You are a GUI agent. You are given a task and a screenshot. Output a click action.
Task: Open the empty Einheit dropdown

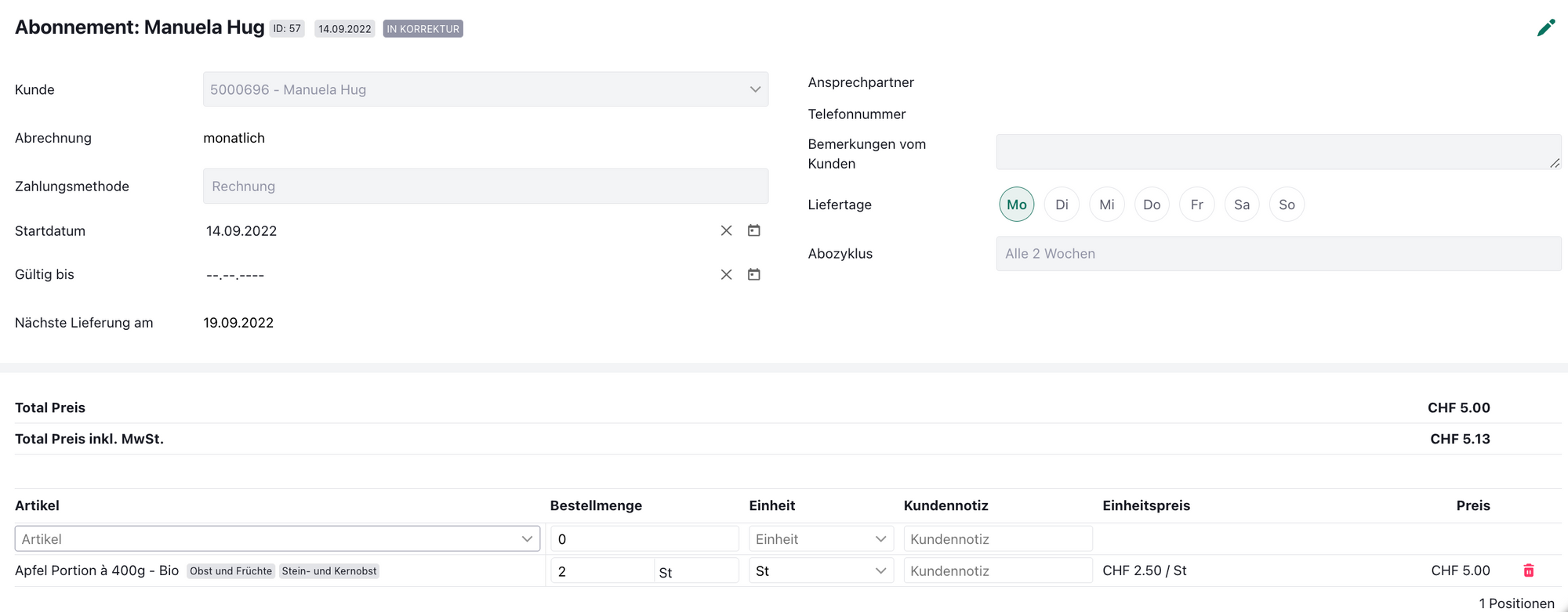pyautogui.click(x=820, y=539)
